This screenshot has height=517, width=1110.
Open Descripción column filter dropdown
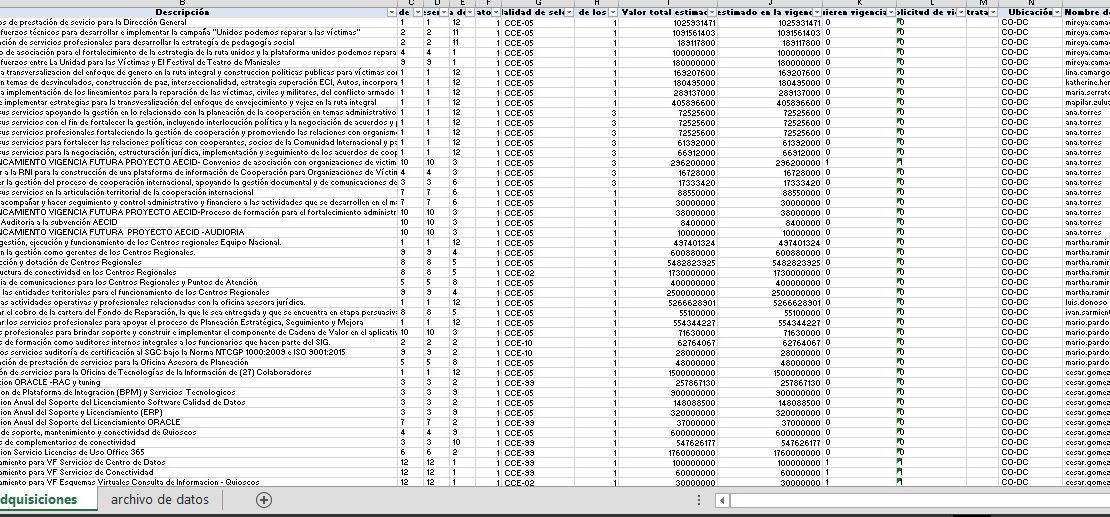(391, 13)
